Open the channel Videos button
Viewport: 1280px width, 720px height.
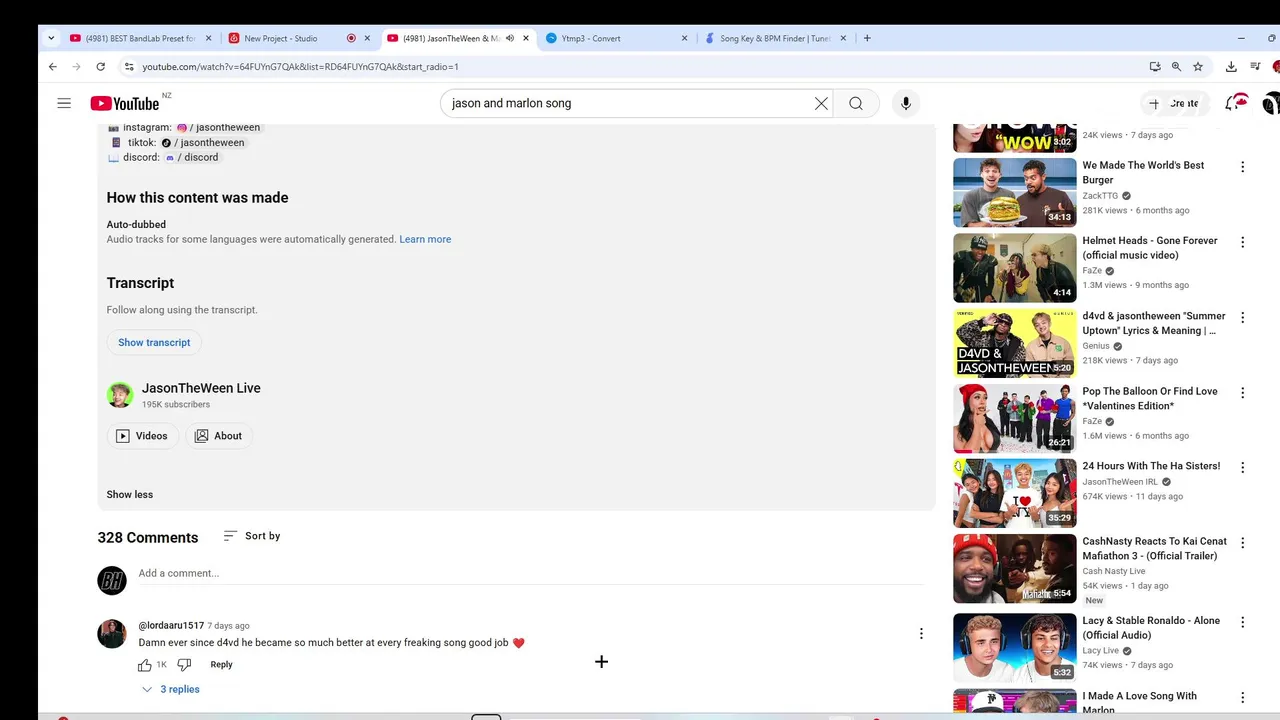142,436
